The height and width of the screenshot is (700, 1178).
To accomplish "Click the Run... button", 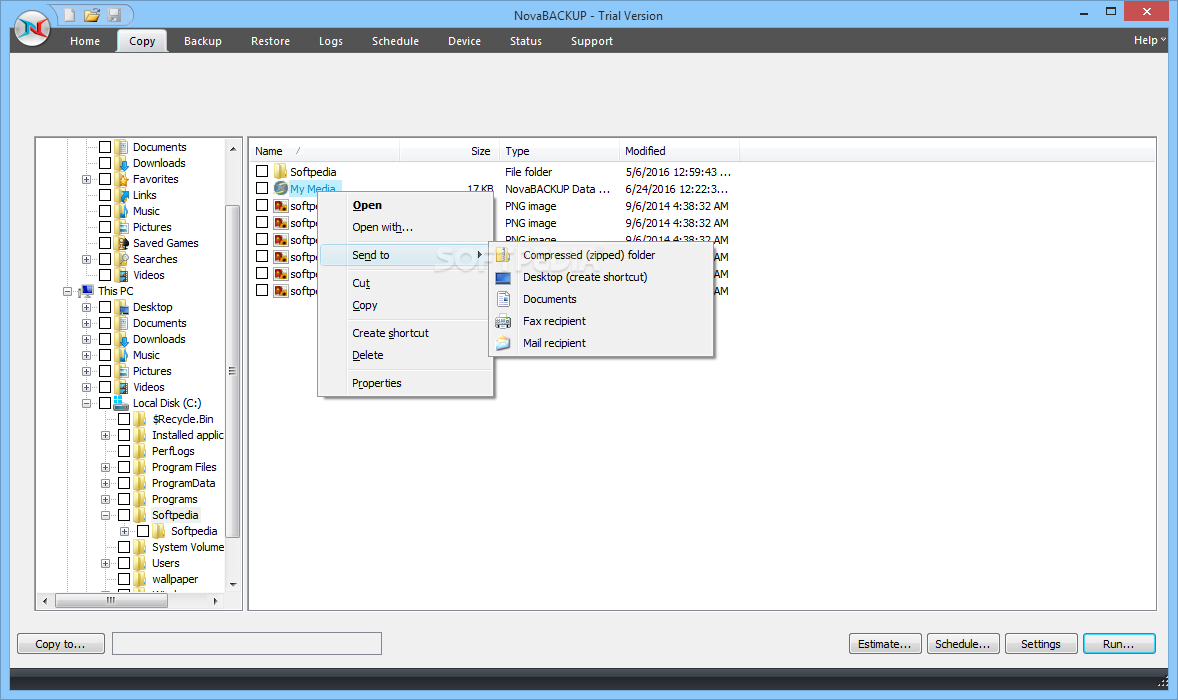I will 1119,644.
